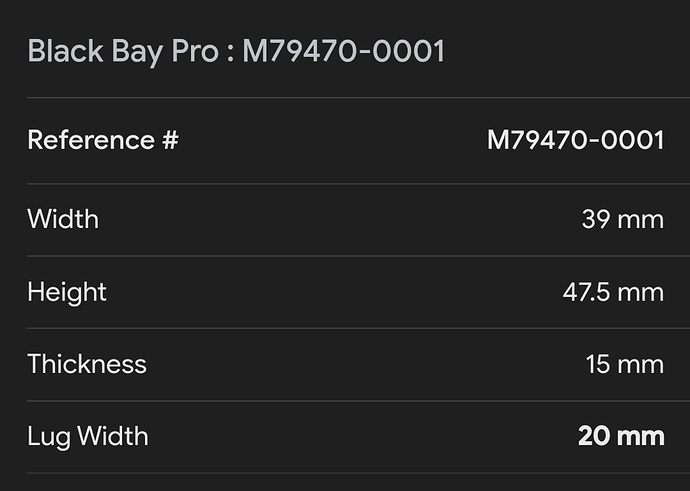The width and height of the screenshot is (690, 491).
Task: Click the number 39 in the Width row
Action: click(x=596, y=219)
